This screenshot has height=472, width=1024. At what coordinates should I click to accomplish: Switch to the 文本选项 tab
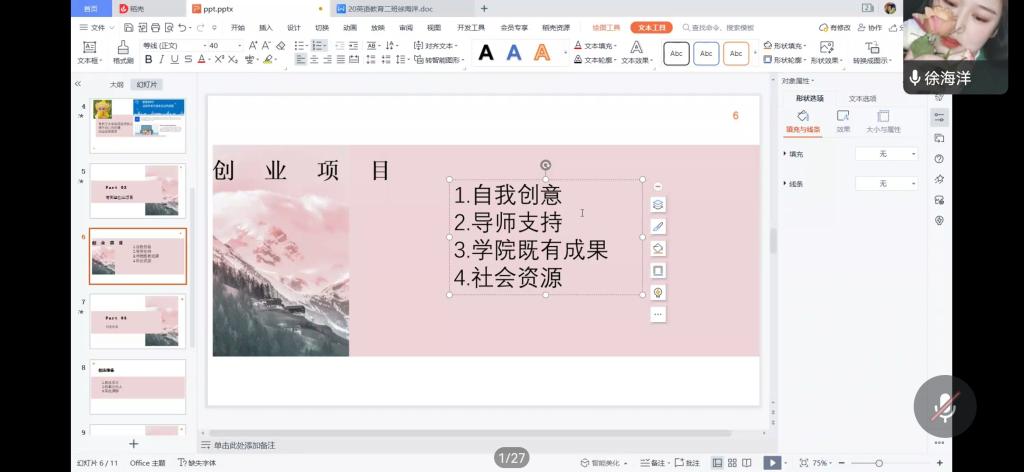coord(862,99)
